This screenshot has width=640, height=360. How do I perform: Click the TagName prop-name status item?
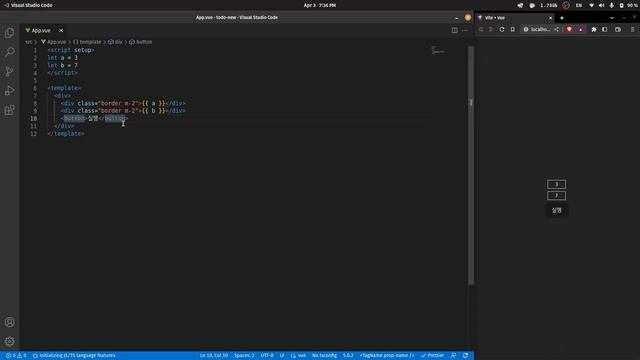click(x=387, y=356)
